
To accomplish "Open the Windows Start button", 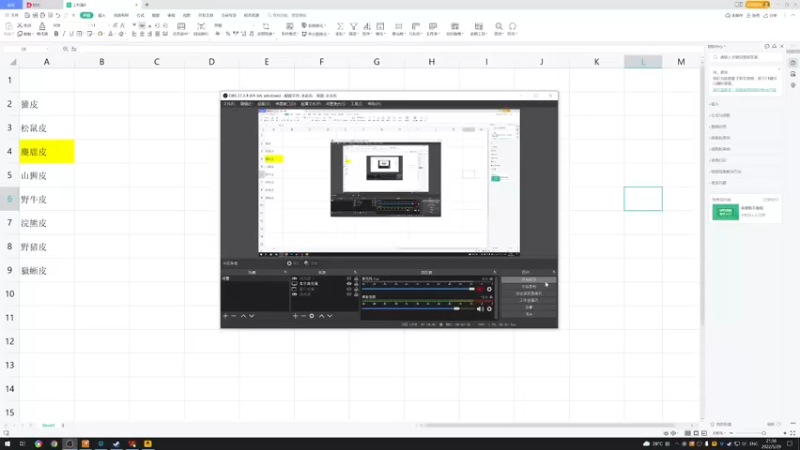I will (7, 444).
